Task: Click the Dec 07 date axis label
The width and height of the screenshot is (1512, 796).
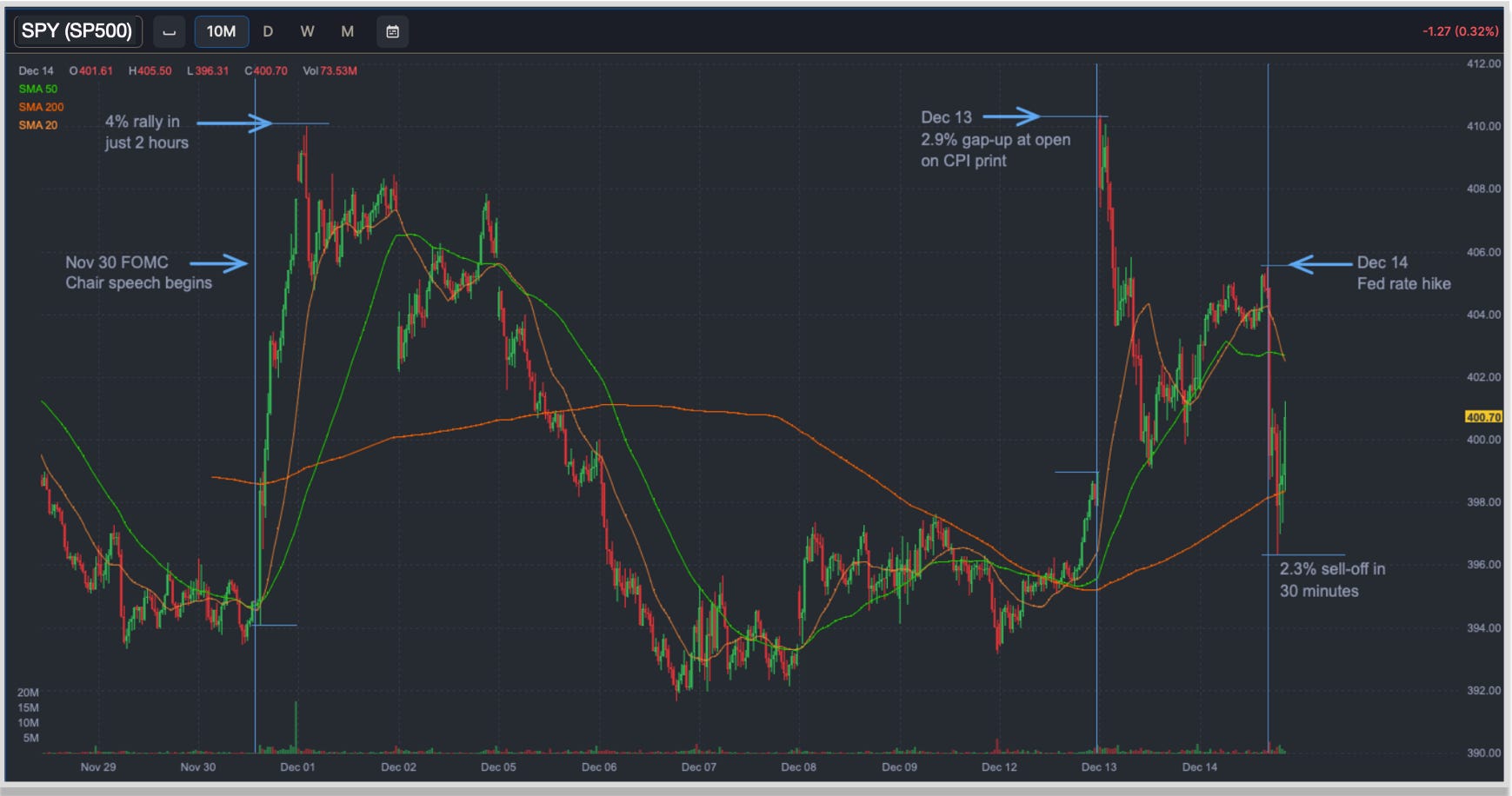Action: click(x=699, y=767)
